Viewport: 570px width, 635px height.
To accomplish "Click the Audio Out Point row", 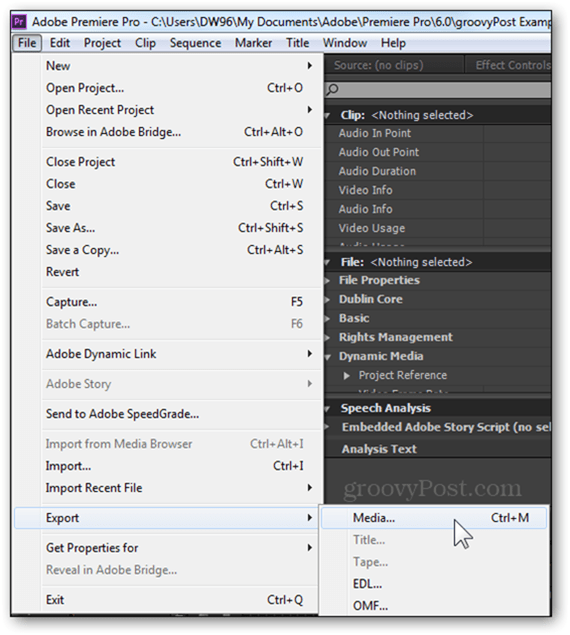I will tap(438, 152).
